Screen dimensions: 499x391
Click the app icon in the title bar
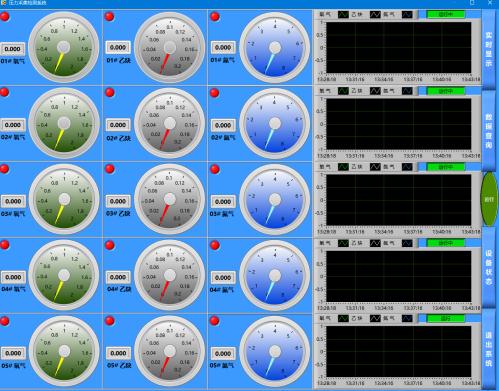4,3
